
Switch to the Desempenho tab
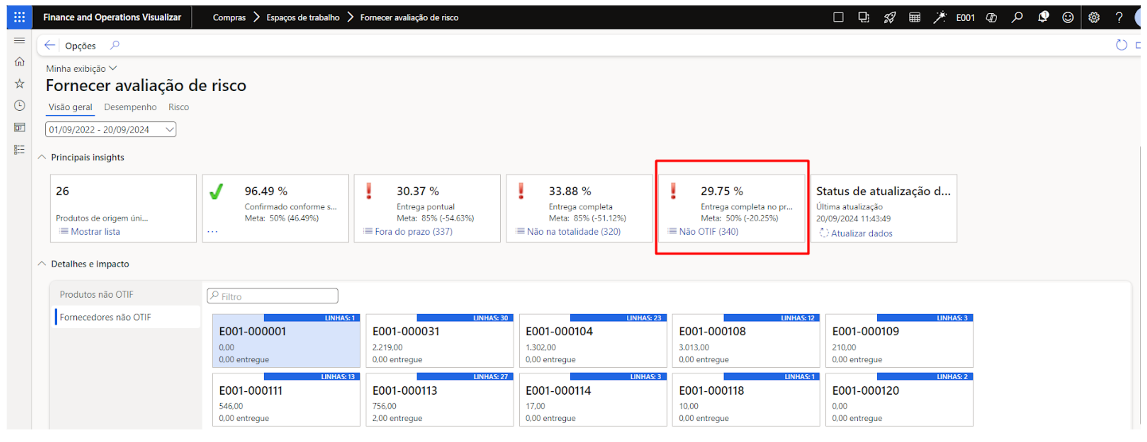[x=130, y=107]
